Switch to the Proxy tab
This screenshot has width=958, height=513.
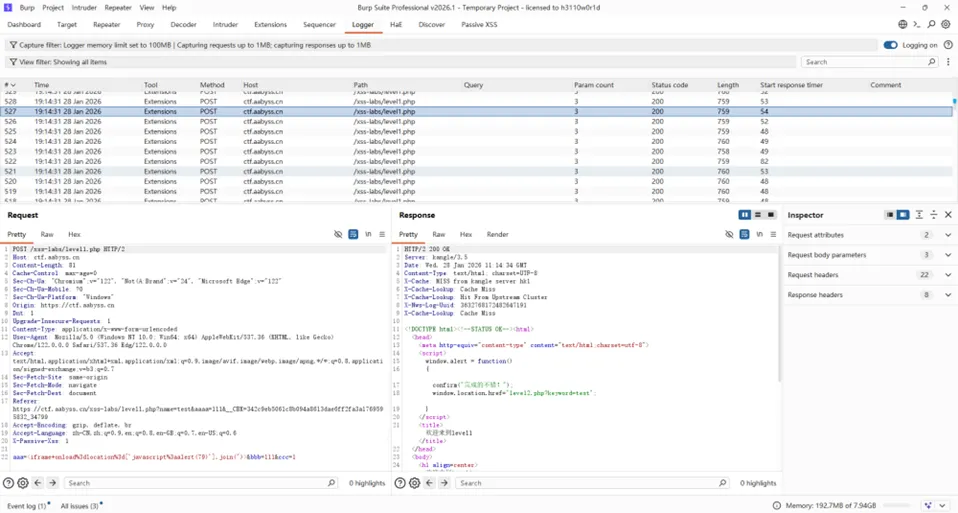(x=145, y=24)
